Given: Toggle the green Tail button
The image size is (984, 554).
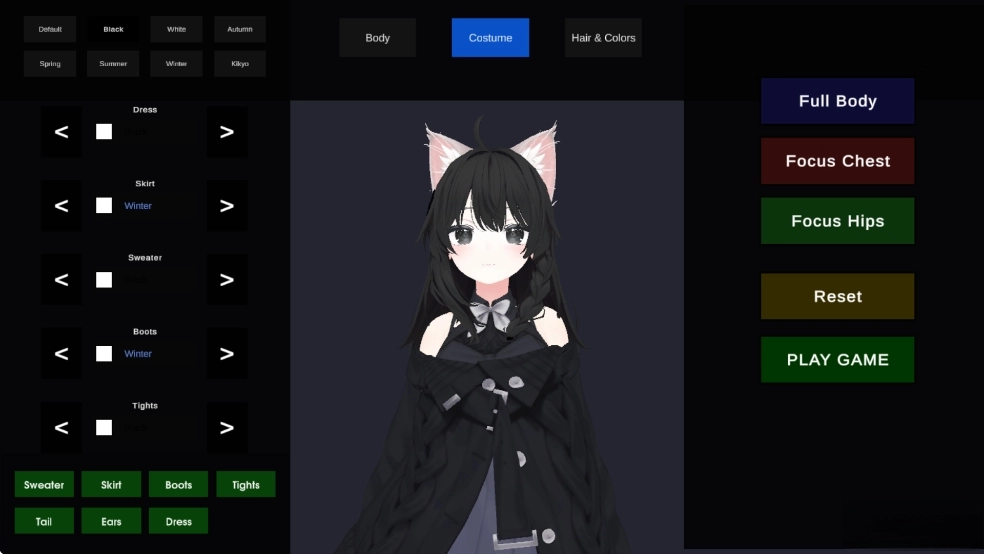Looking at the screenshot, I should (44, 521).
